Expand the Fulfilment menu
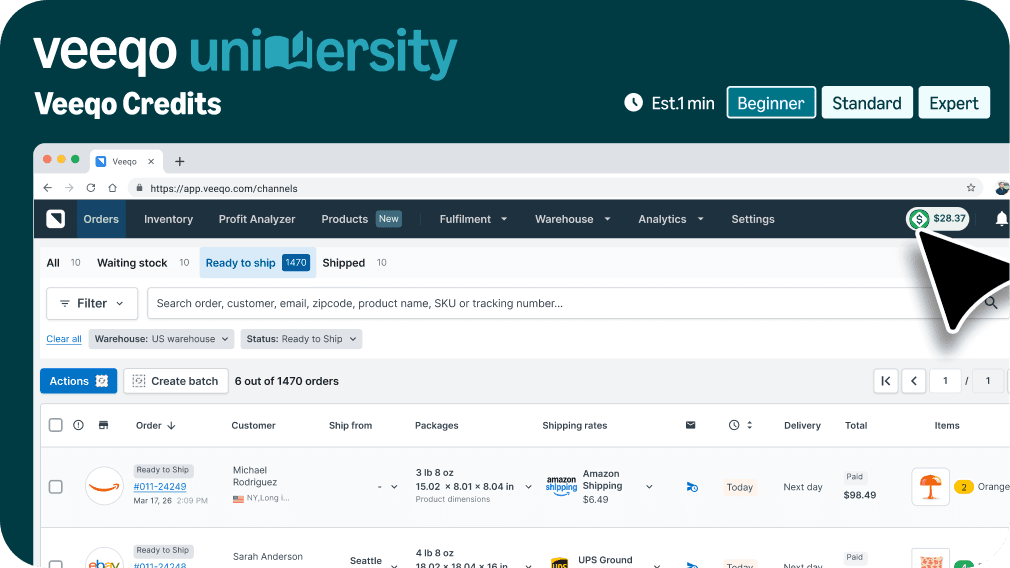 473,219
